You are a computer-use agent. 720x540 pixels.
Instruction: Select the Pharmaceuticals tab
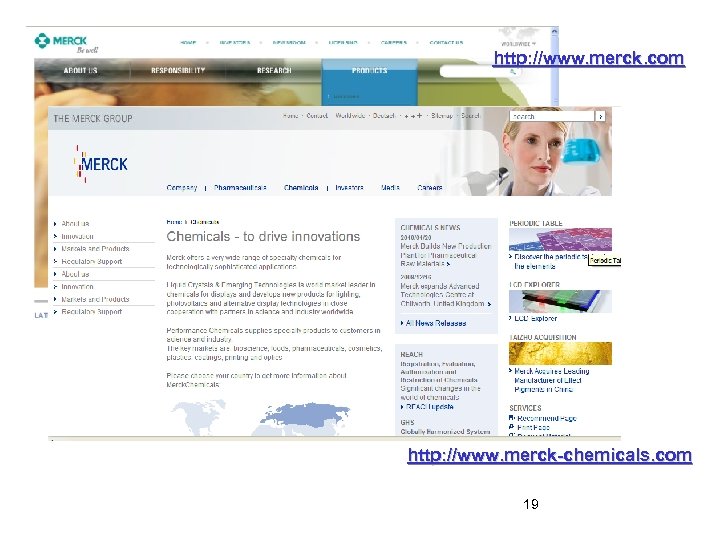[x=240, y=187]
